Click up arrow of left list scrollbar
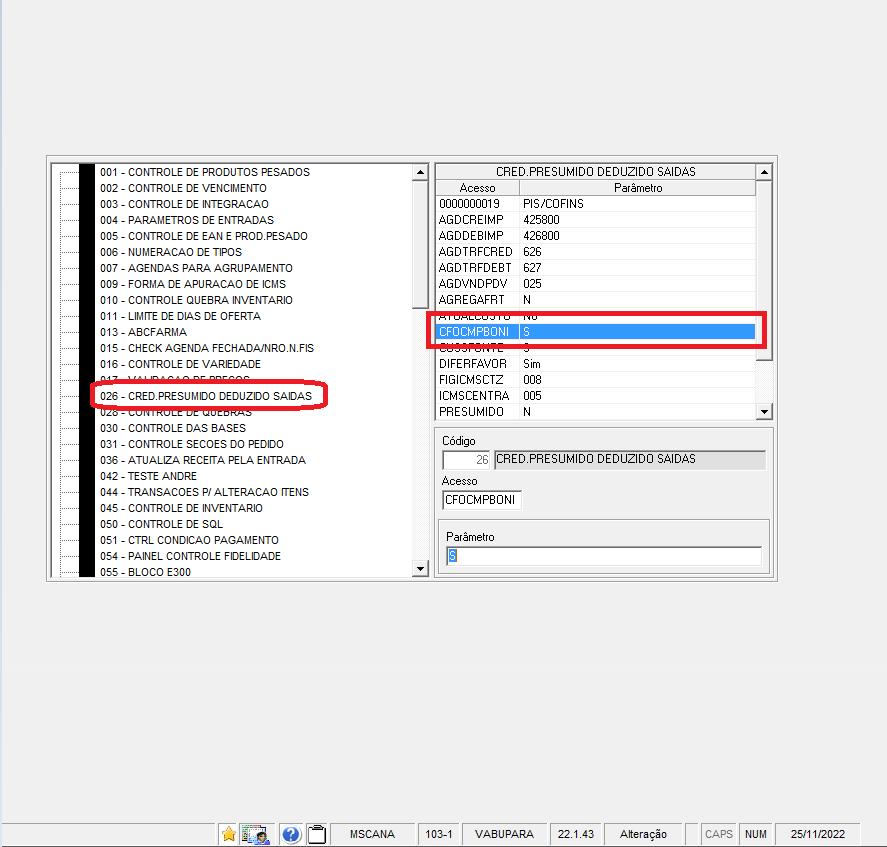Image resolution: width=887 pixels, height=847 pixels. click(x=420, y=172)
